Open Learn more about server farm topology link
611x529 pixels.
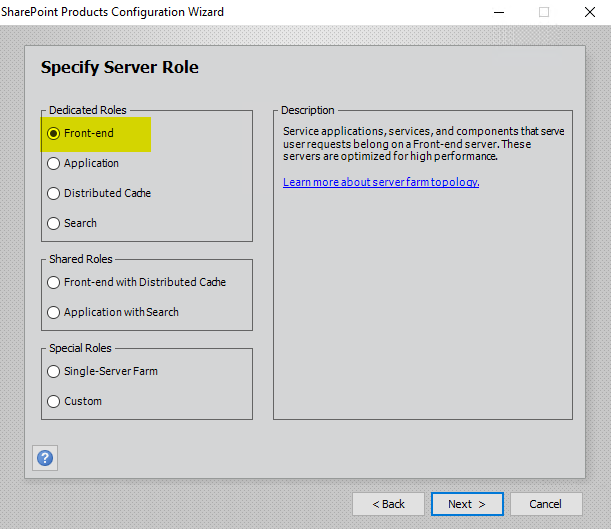(x=381, y=182)
